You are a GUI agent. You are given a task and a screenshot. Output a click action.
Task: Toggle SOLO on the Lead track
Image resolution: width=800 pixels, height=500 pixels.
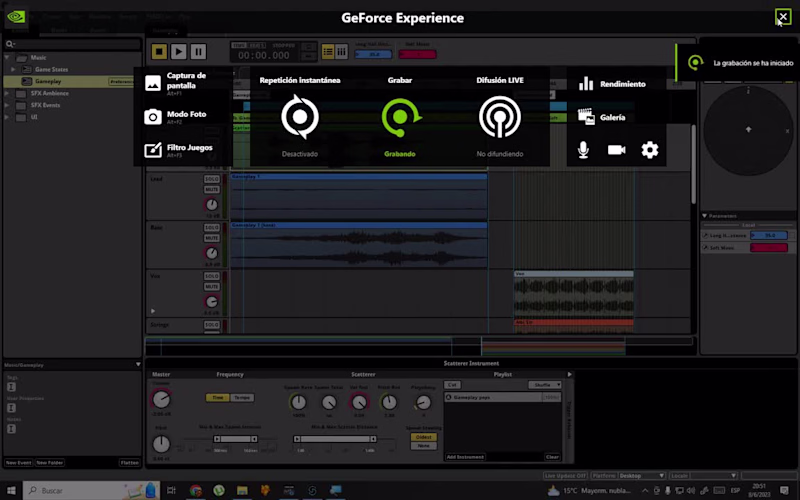tap(212, 180)
